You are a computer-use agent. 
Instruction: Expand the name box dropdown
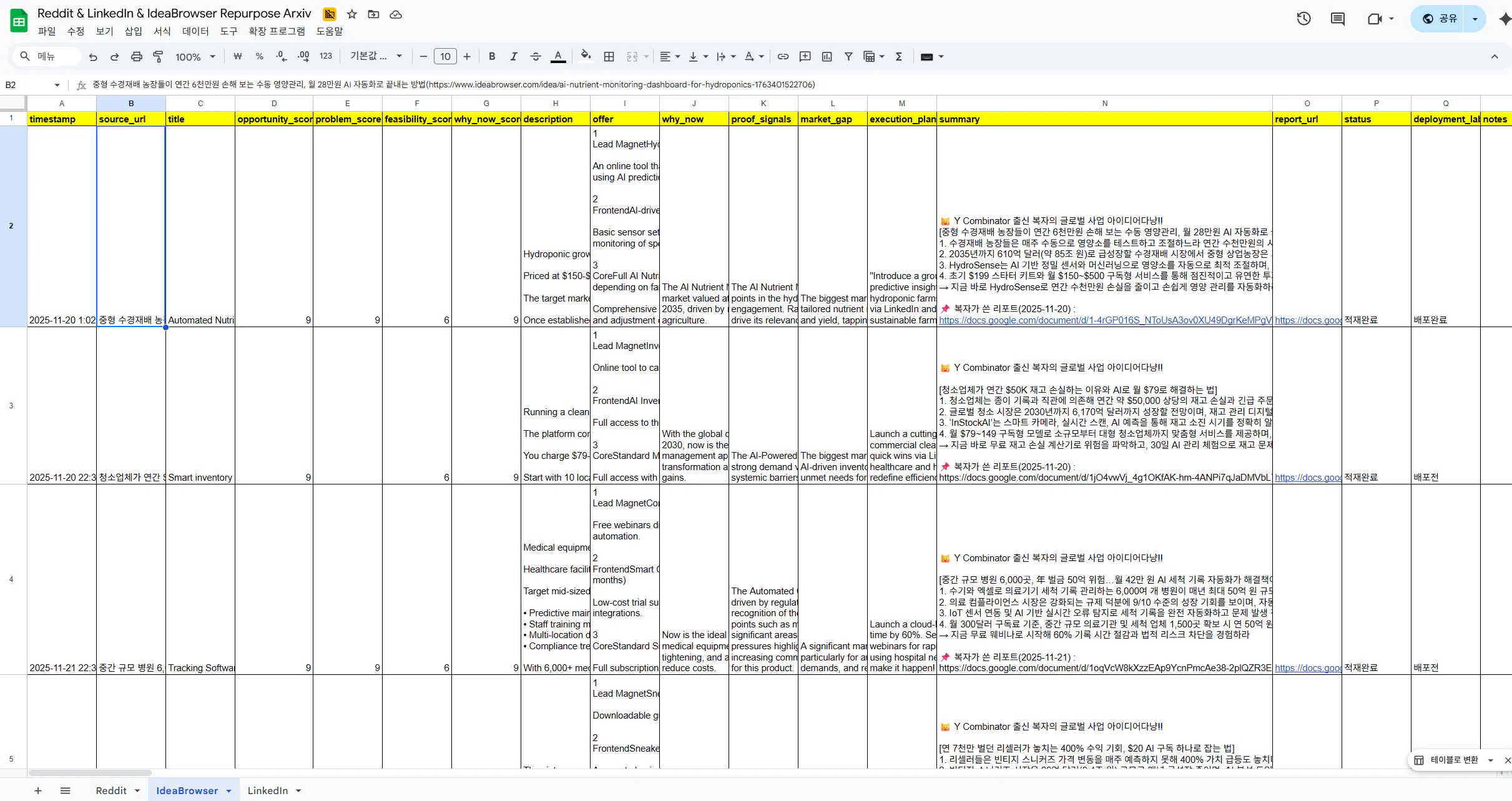[57, 85]
